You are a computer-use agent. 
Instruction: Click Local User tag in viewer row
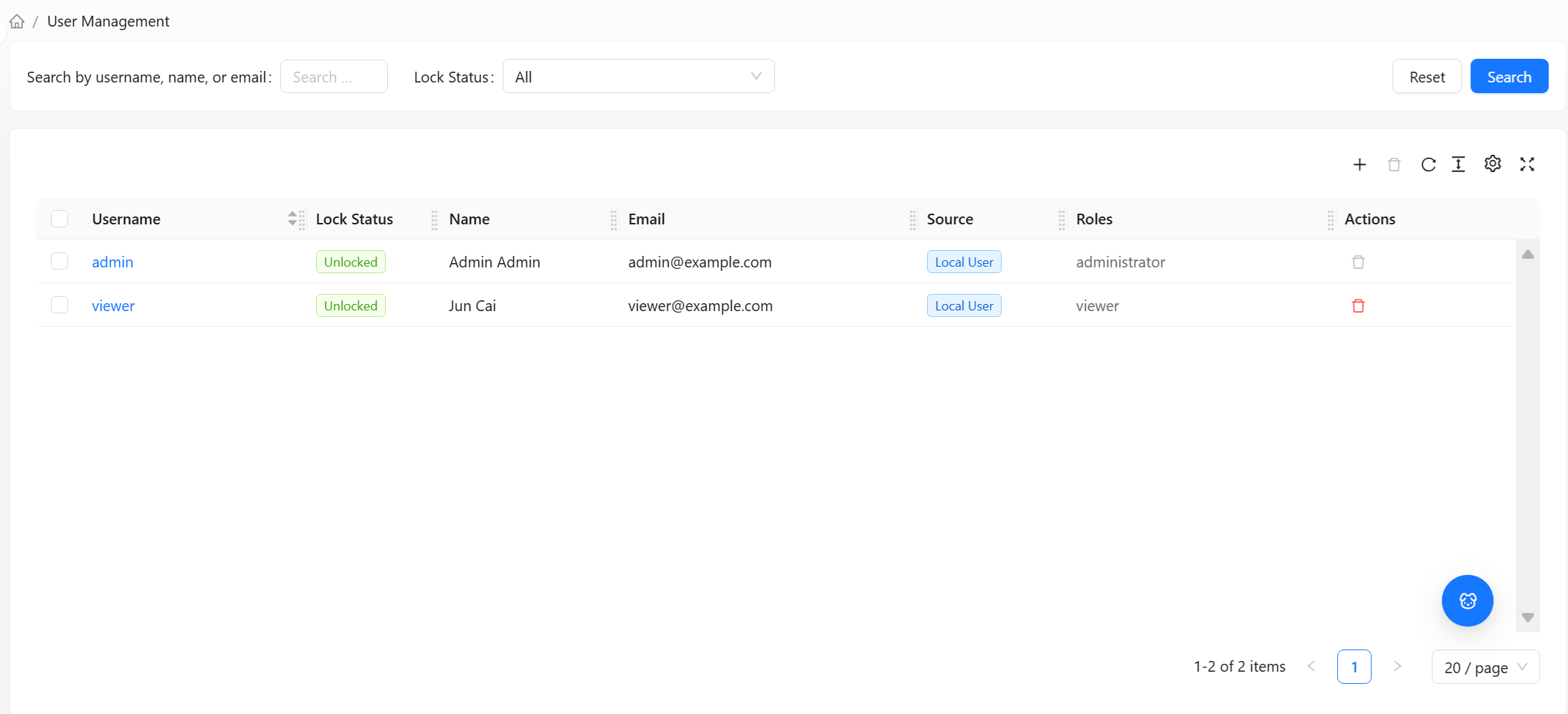964,305
